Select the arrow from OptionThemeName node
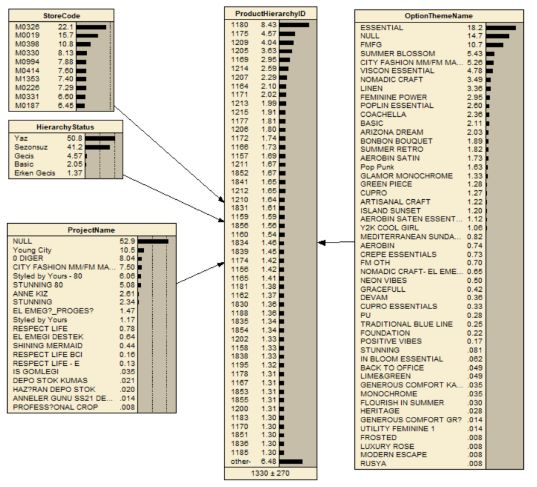 (336, 242)
